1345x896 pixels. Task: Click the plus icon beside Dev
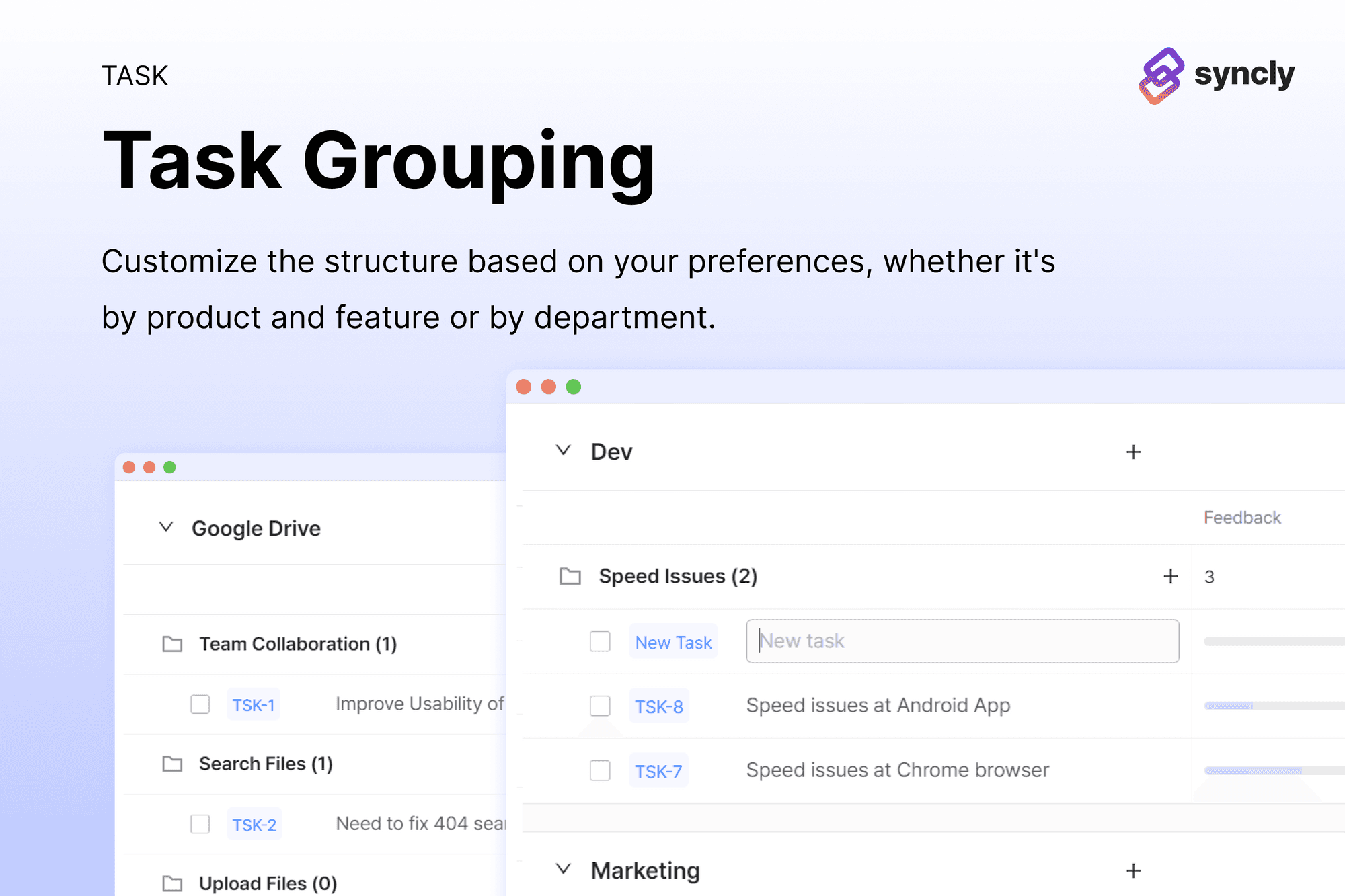pyautogui.click(x=1133, y=452)
